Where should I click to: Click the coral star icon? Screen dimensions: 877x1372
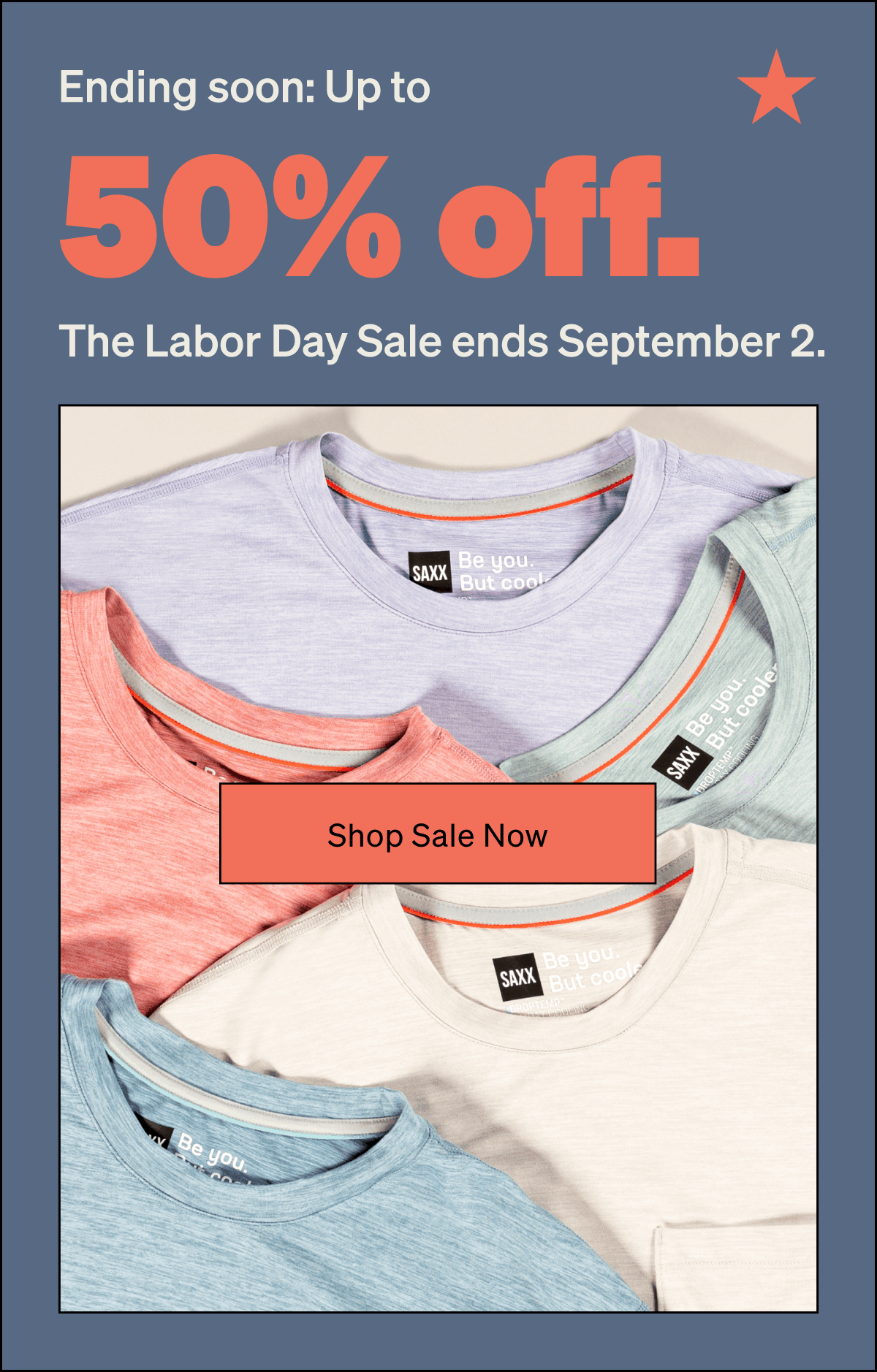tap(776, 88)
